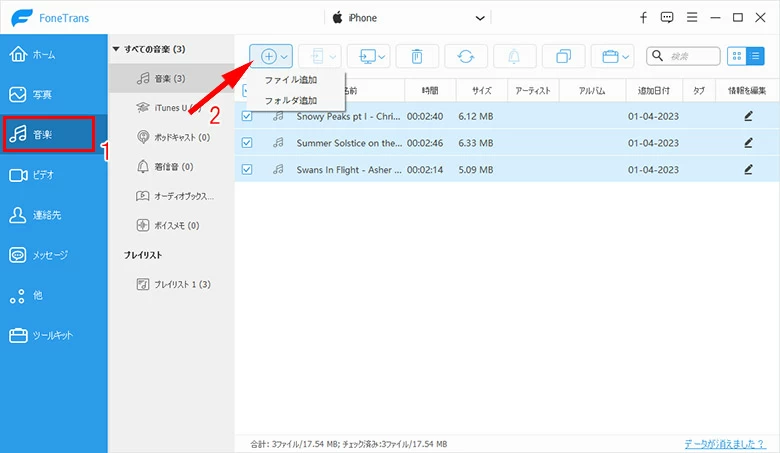Screen dimensions: 780x453
Task: Select フォルダ追加 from the add menu
Action: point(290,101)
